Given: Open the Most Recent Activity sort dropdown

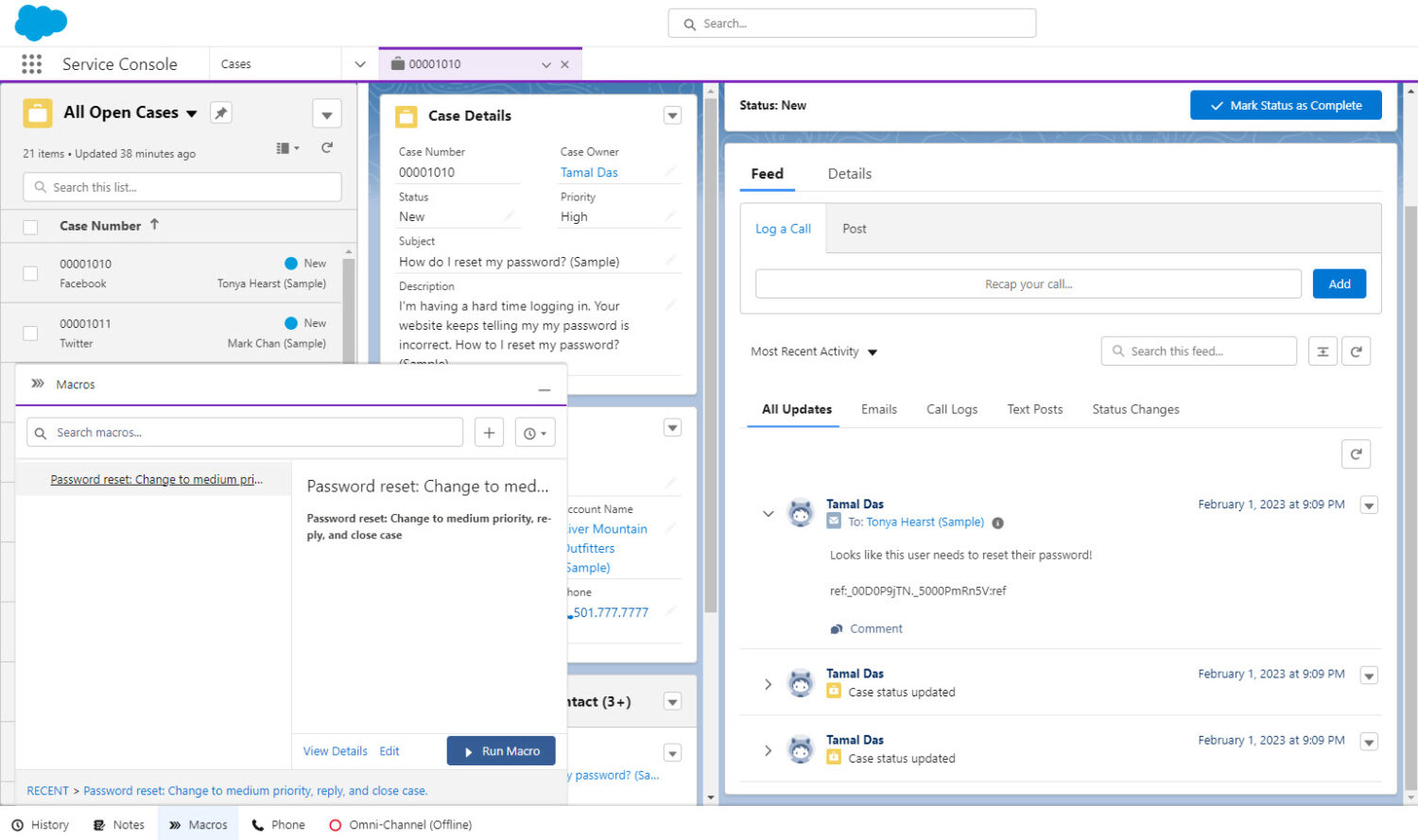Looking at the screenshot, I should (x=873, y=352).
